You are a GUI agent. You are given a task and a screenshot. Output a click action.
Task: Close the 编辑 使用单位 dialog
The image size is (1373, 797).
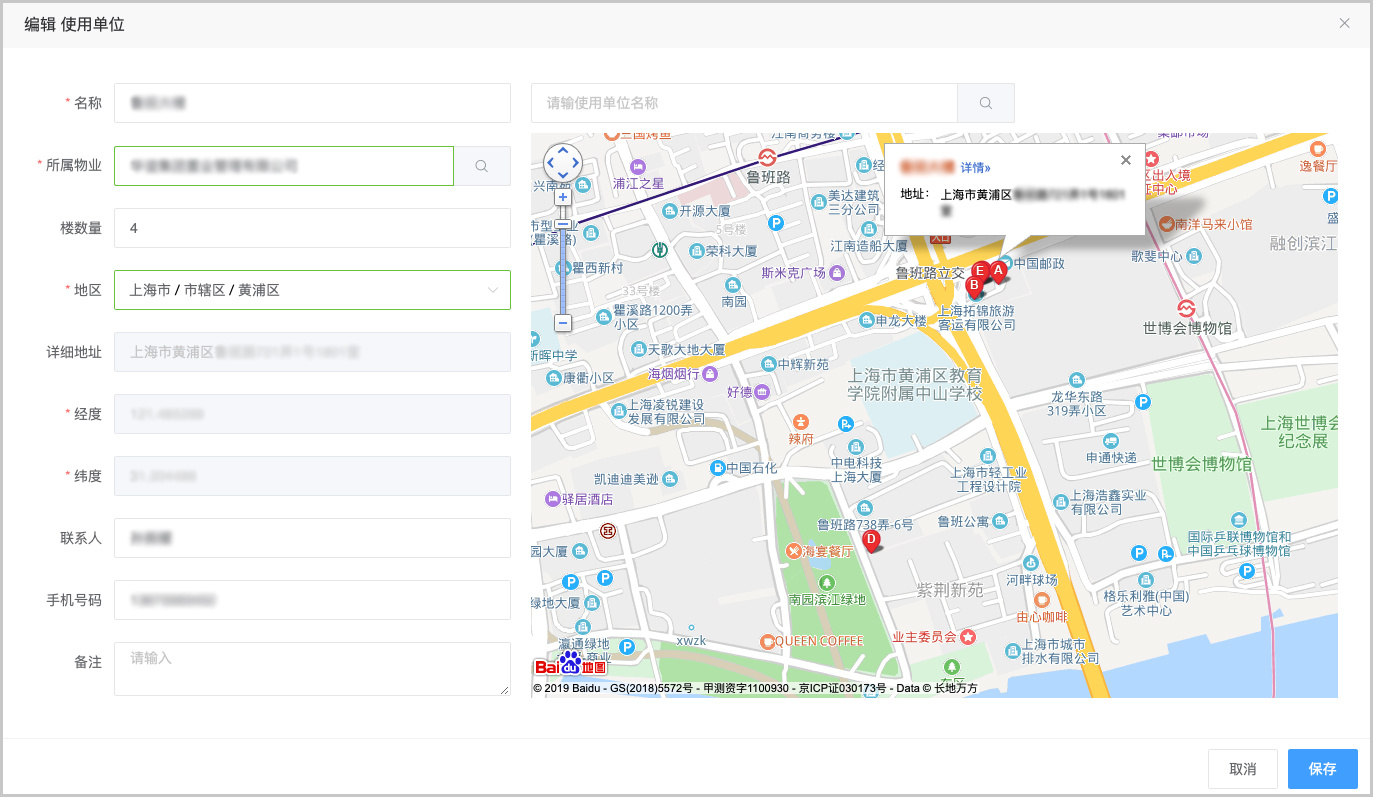[x=1345, y=23]
